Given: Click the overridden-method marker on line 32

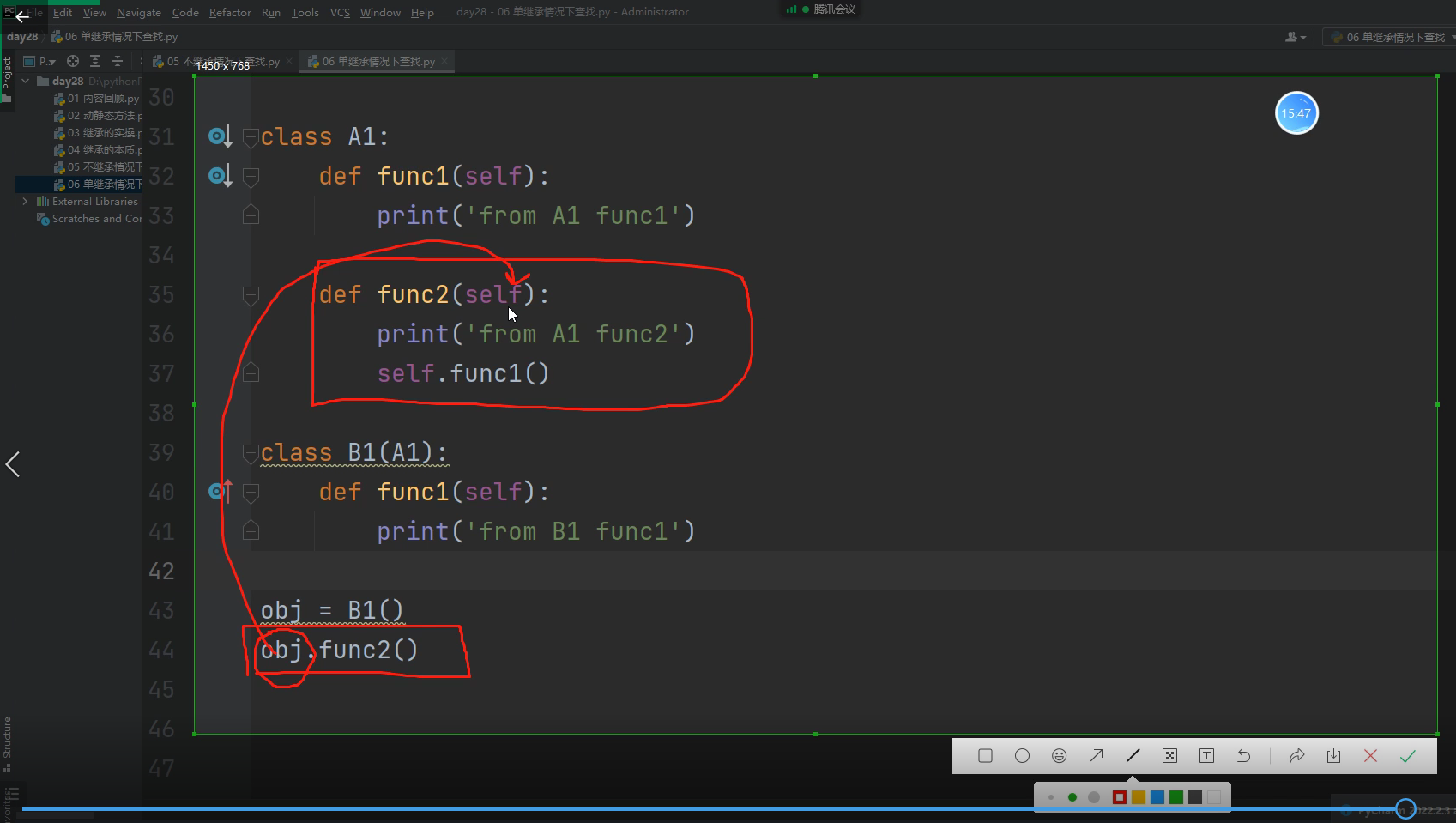Looking at the screenshot, I should pos(221,176).
